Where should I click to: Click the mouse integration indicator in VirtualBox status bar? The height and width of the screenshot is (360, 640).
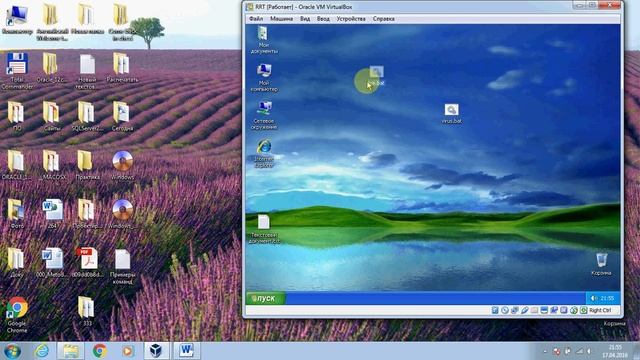click(x=574, y=310)
